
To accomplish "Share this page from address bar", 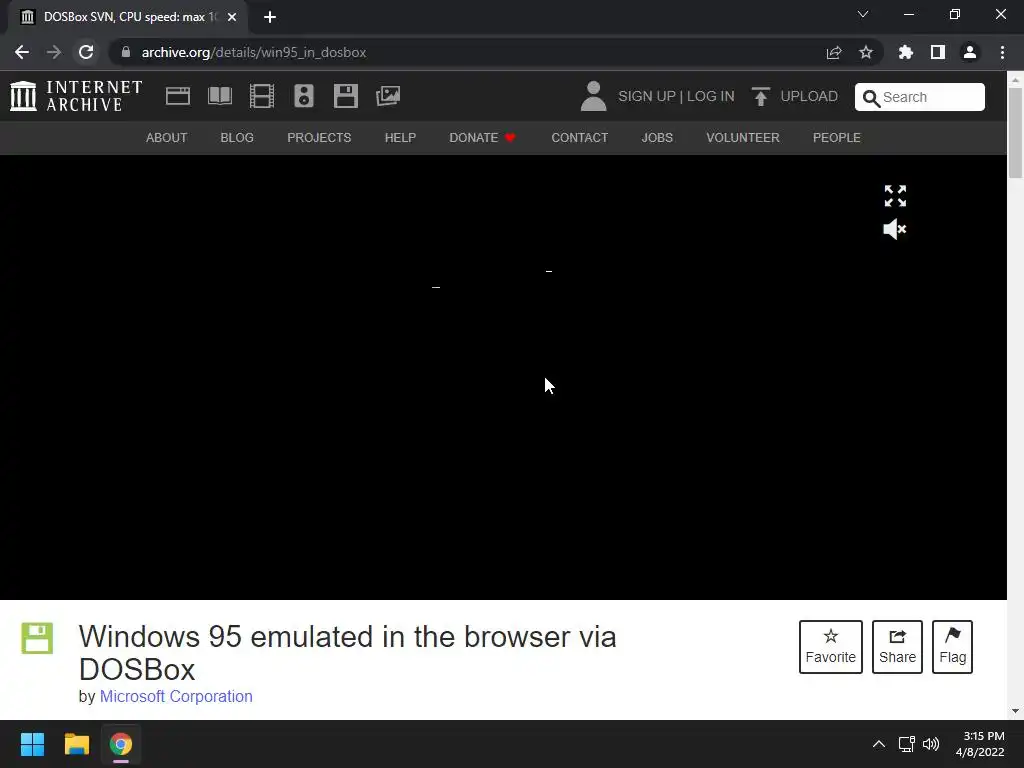I will (834, 52).
